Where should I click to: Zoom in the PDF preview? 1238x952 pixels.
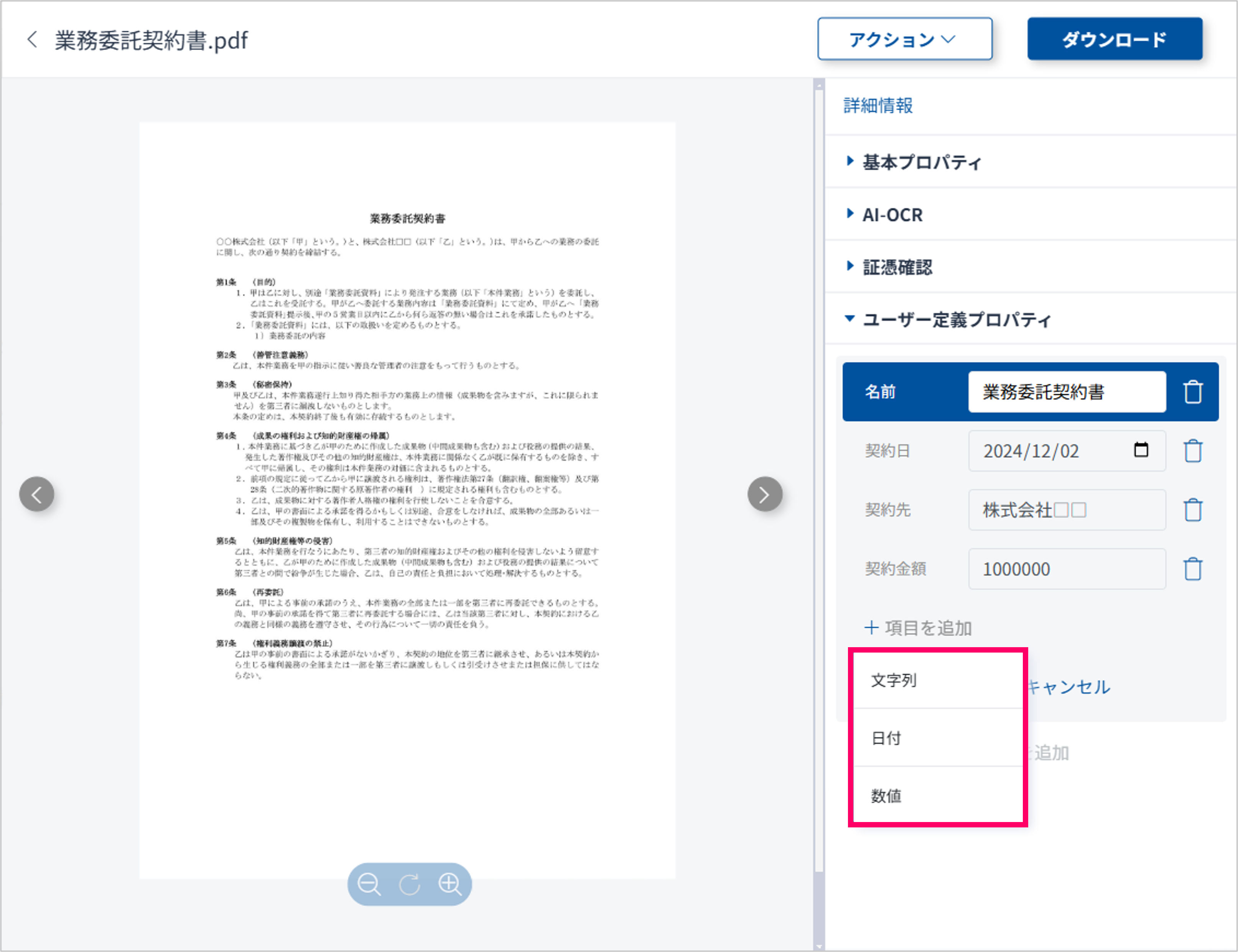click(x=450, y=884)
